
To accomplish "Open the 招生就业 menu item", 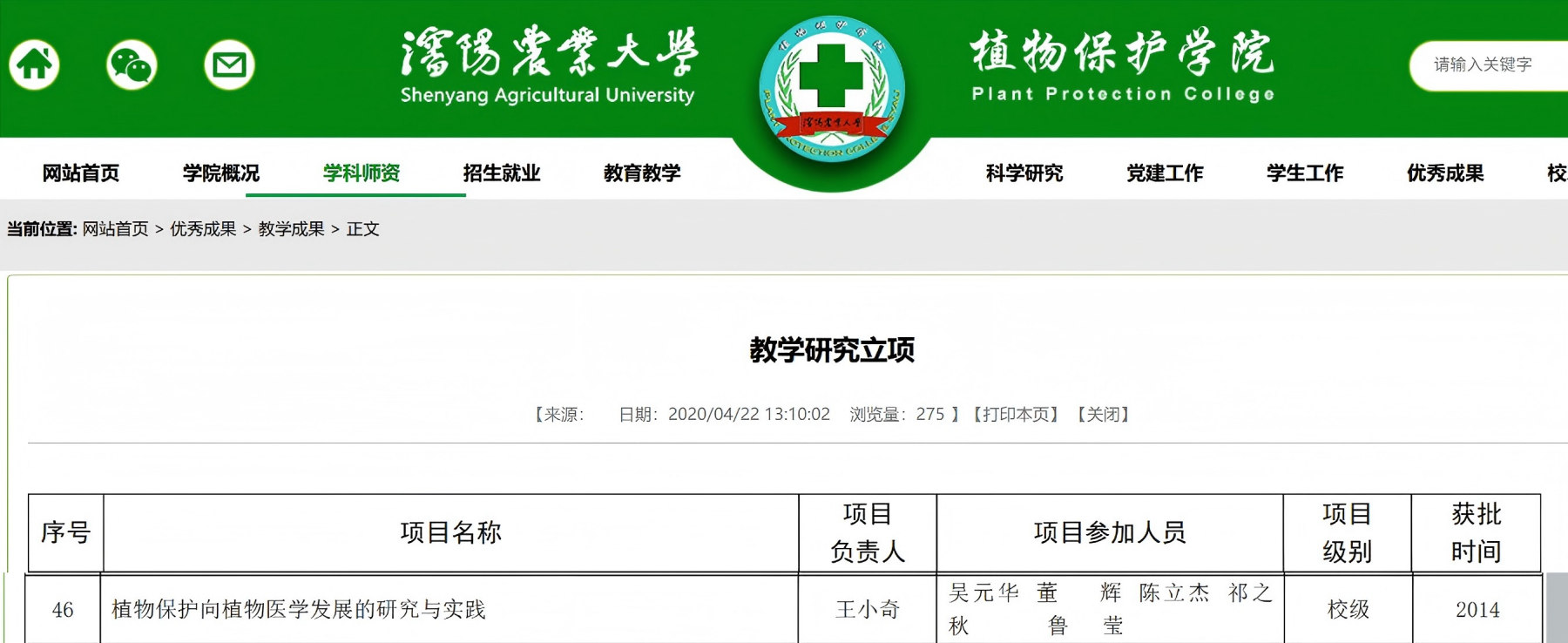I will tap(502, 173).
